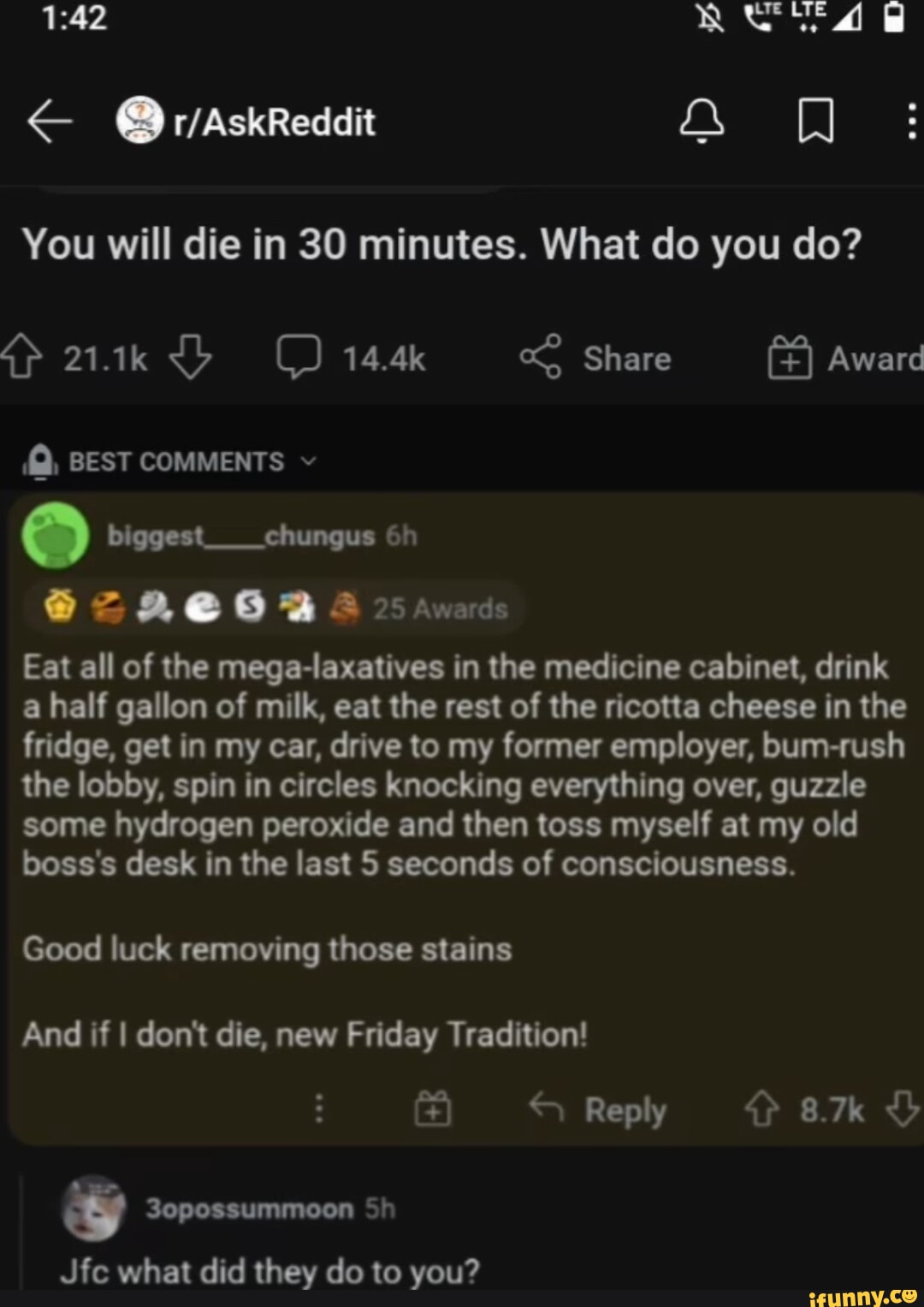The height and width of the screenshot is (1307, 924).
Task: Award the comment with gift icon
Action: (433, 1108)
